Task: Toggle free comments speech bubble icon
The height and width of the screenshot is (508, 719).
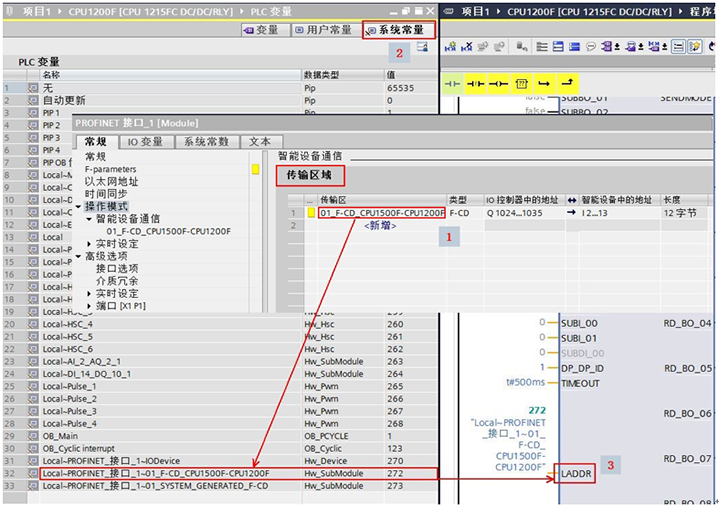Action: (591, 46)
